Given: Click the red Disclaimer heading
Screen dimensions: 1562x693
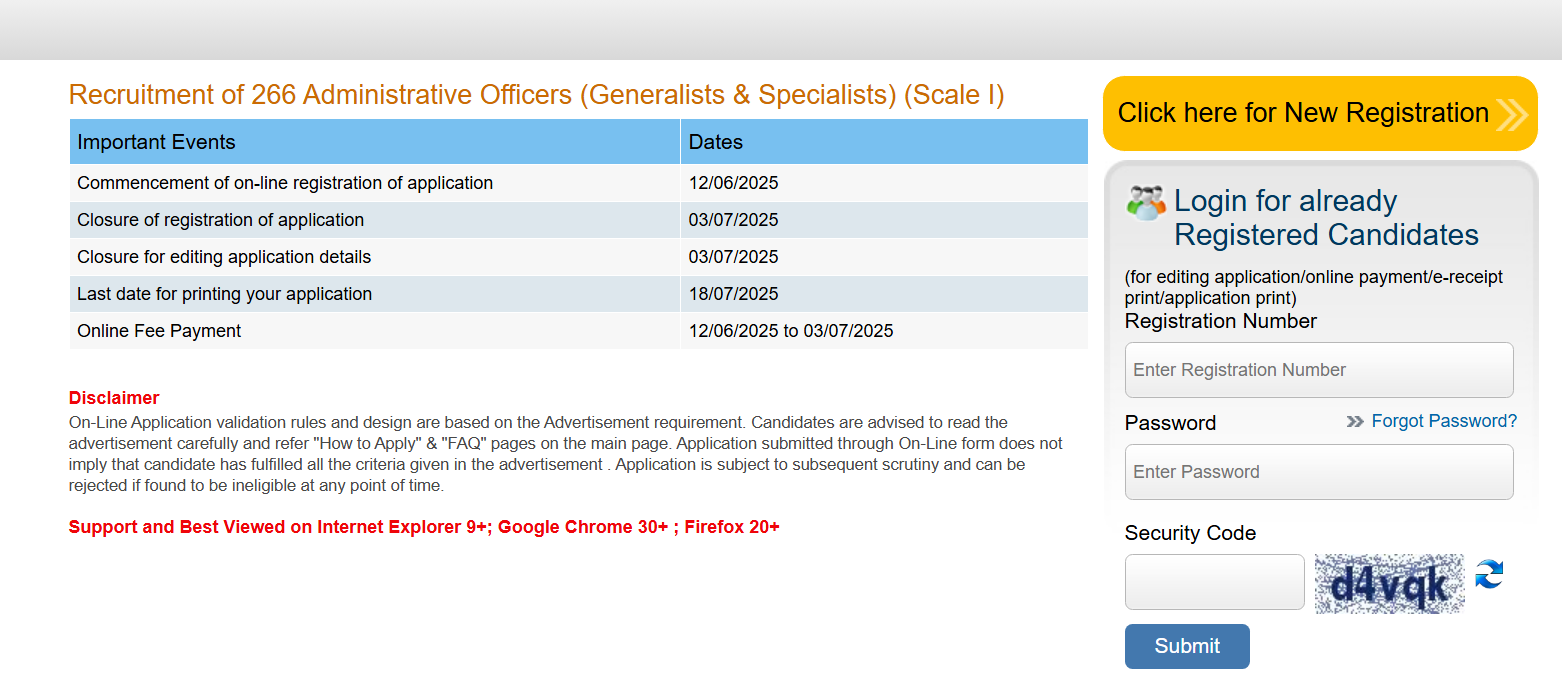Looking at the screenshot, I should [114, 398].
